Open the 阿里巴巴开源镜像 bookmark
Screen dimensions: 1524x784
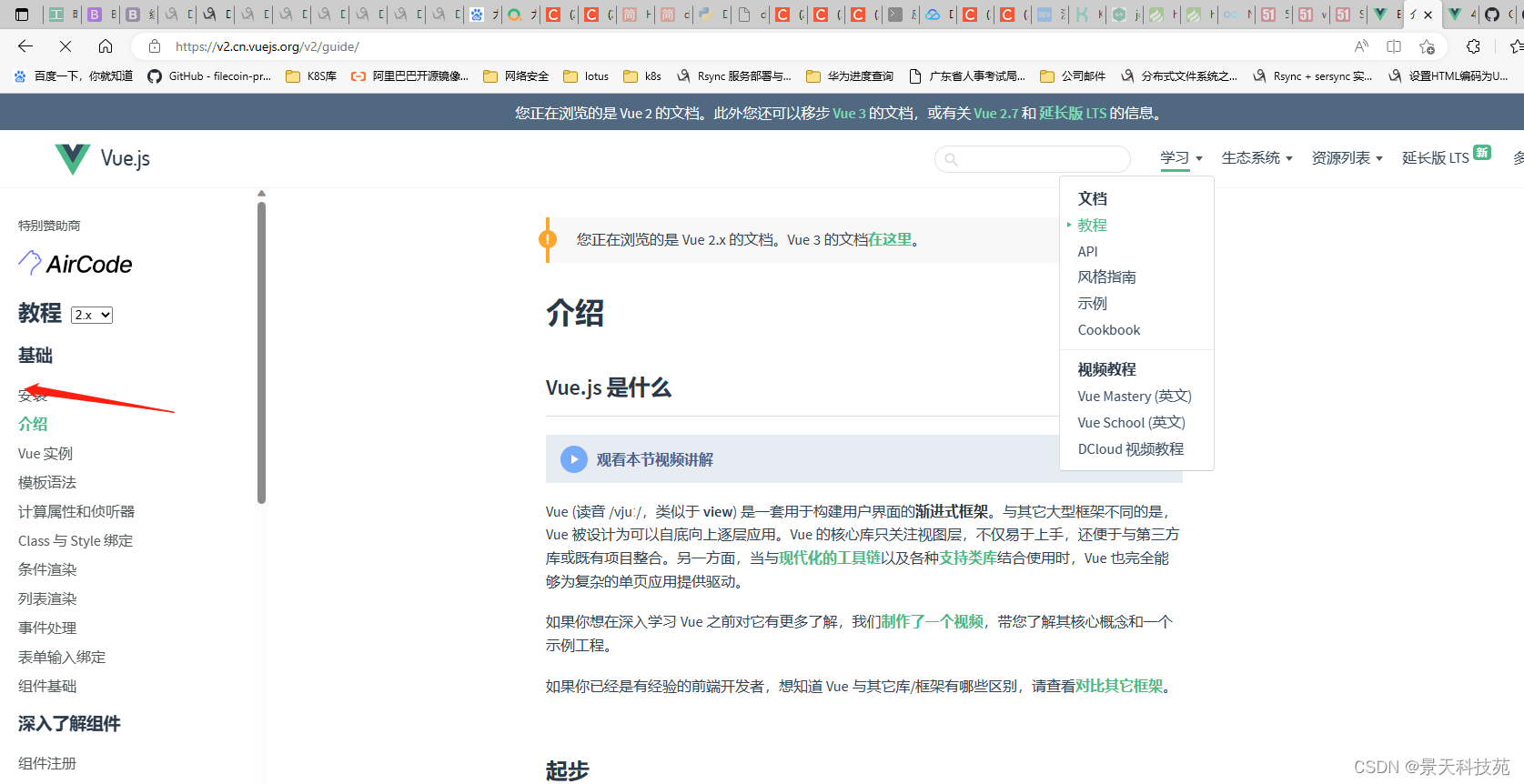click(409, 76)
